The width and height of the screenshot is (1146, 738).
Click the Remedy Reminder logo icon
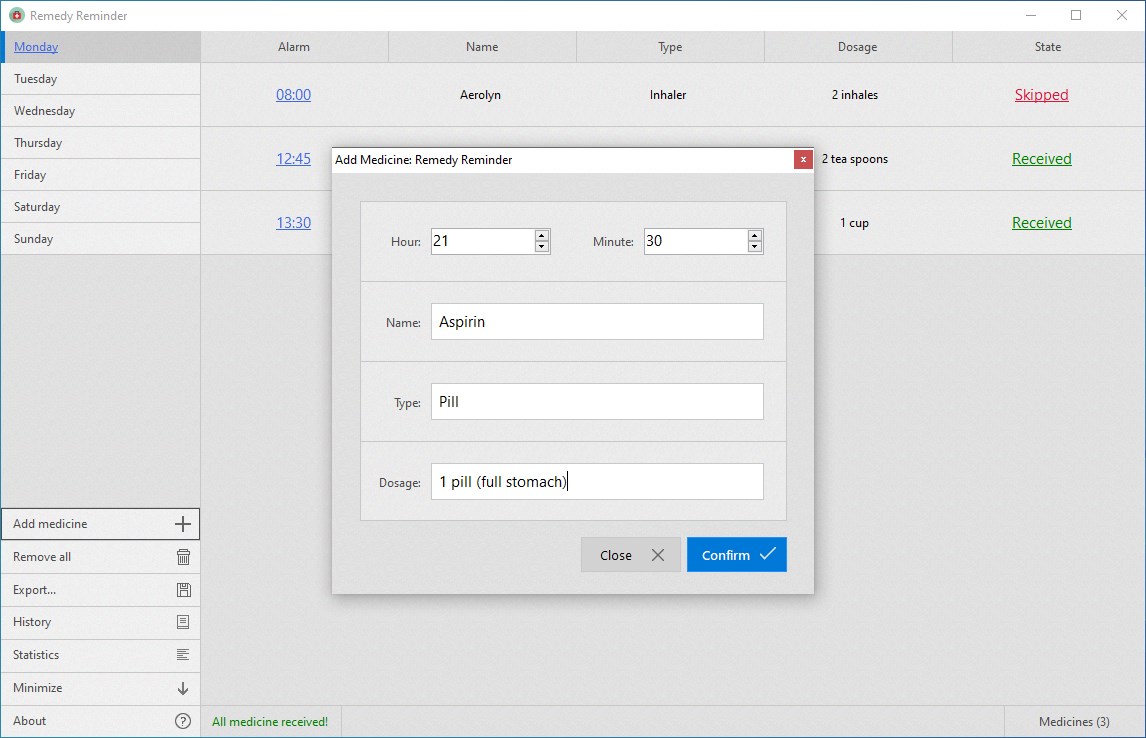tap(15, 15)
